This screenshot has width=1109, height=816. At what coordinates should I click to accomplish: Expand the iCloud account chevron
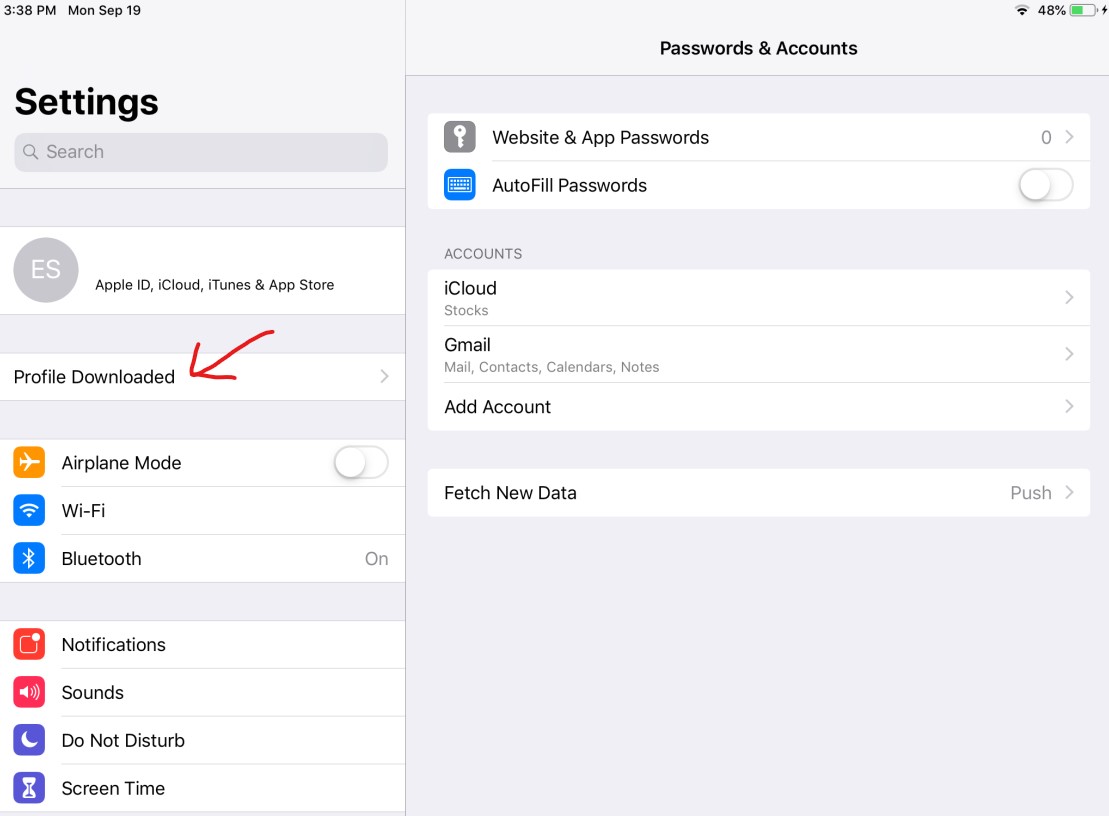tap(1069, 298)
